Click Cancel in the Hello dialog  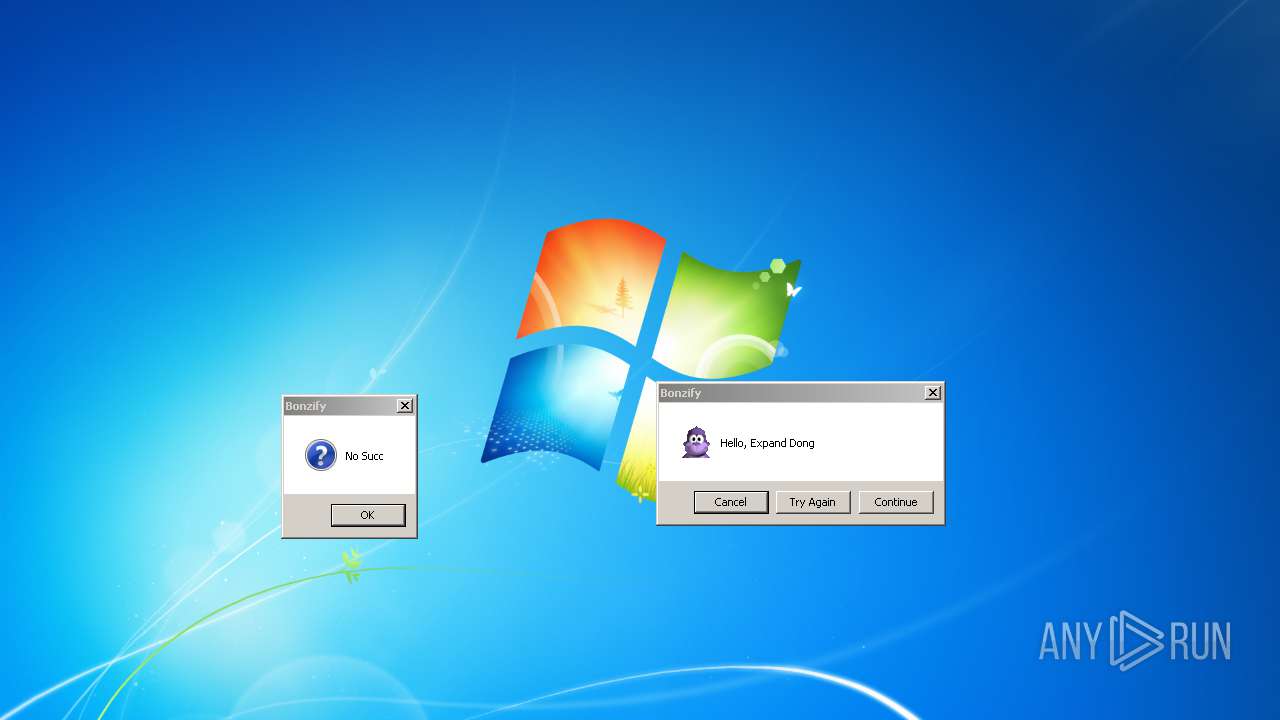coord(731,502)
